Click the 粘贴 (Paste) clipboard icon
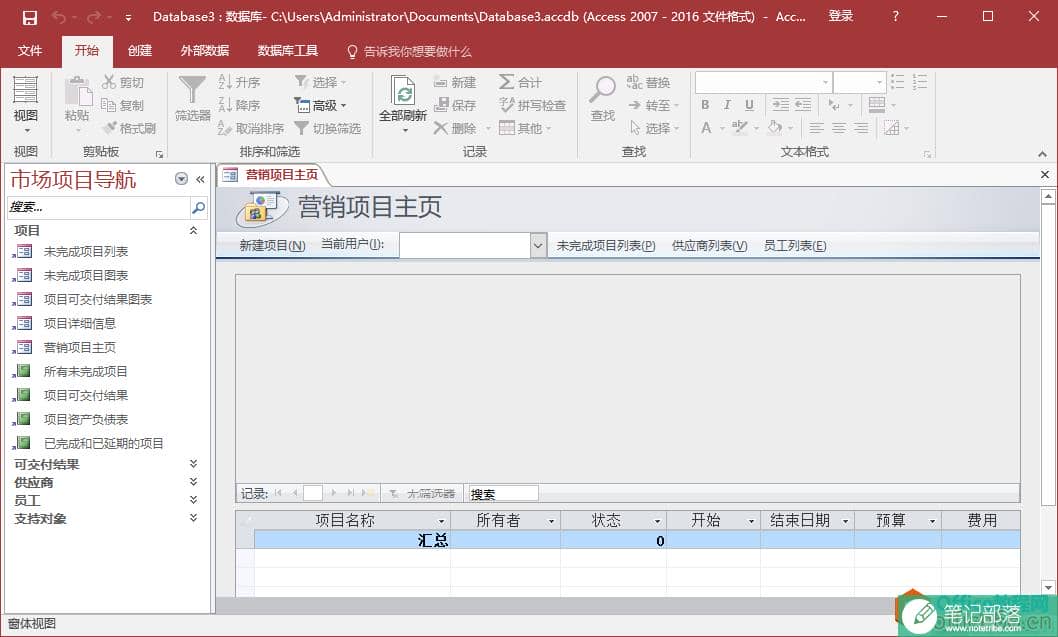1058x637 pixels. (x=78, y=90)
